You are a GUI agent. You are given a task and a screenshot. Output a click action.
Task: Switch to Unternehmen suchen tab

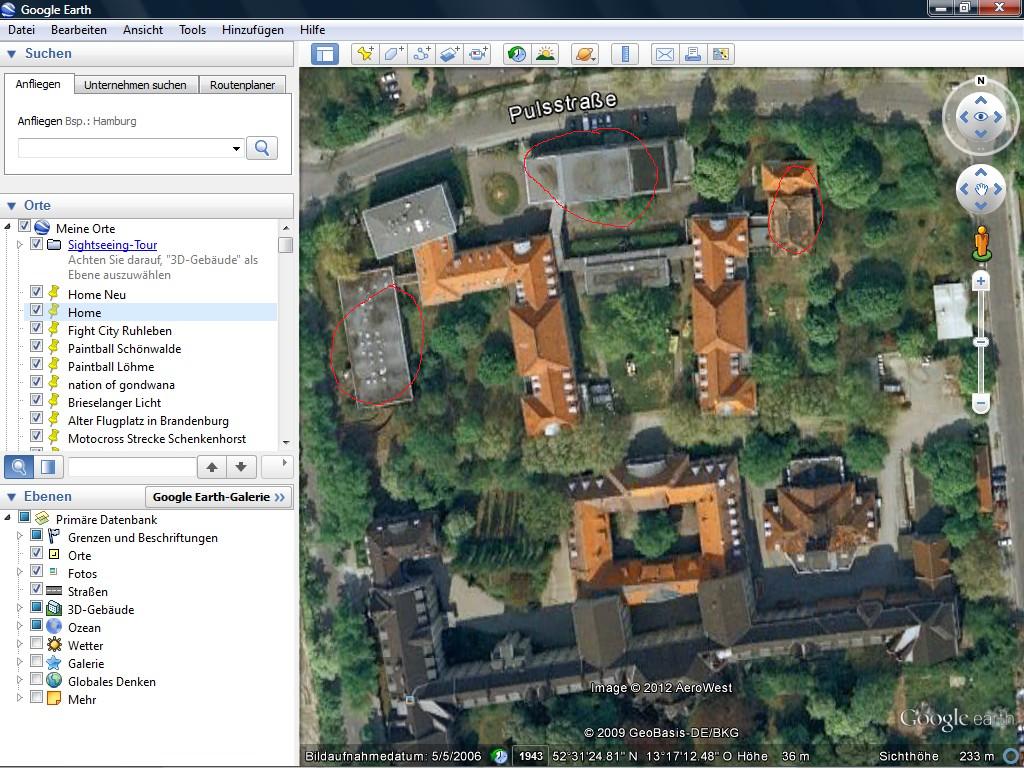135,85
